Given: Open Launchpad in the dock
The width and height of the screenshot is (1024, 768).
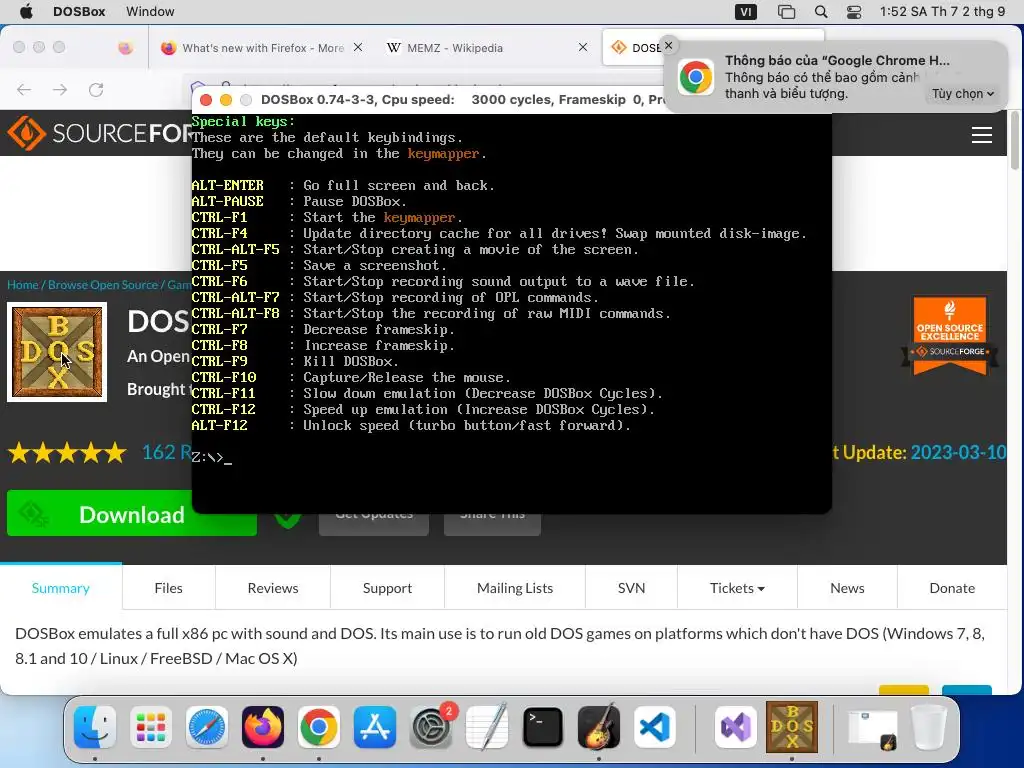Looking at the screenshot, I should (151, 727).
